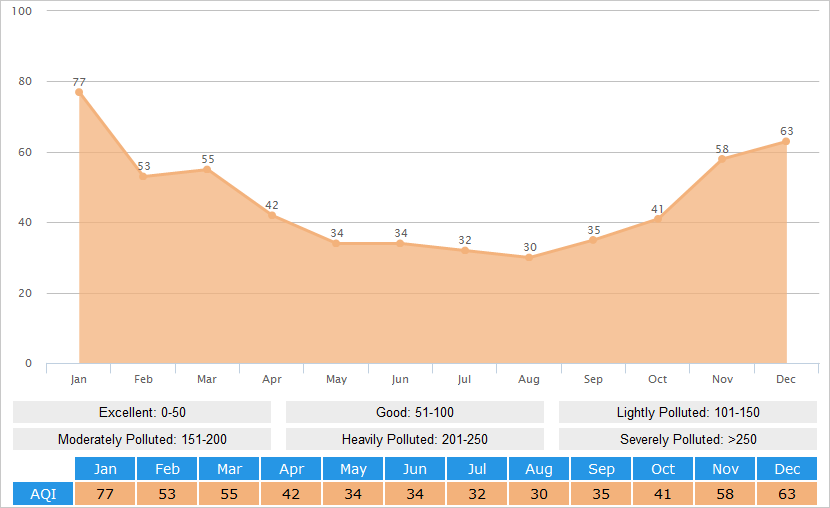Click the blue Oct header cell in the table

[663, 469]
